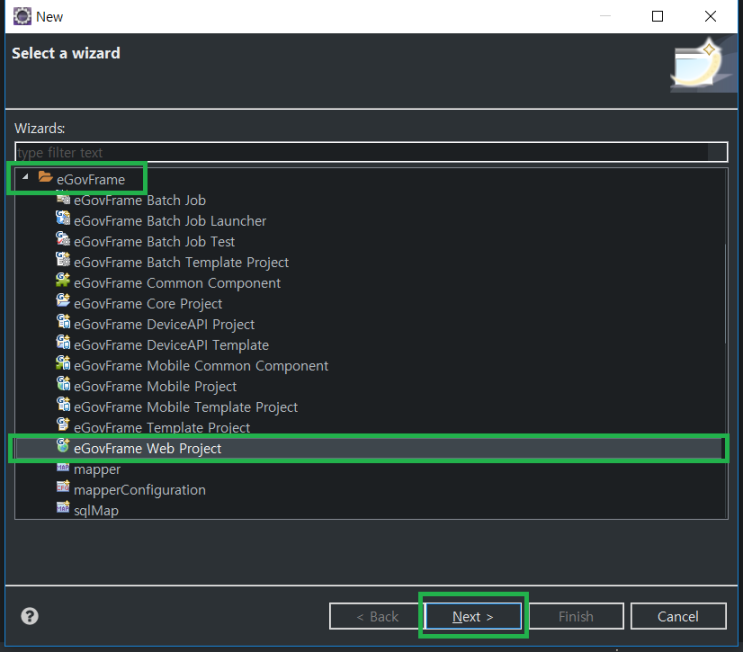The image size is (743, 652).
Task: Open help with the question mark icon
Action: 30,616
